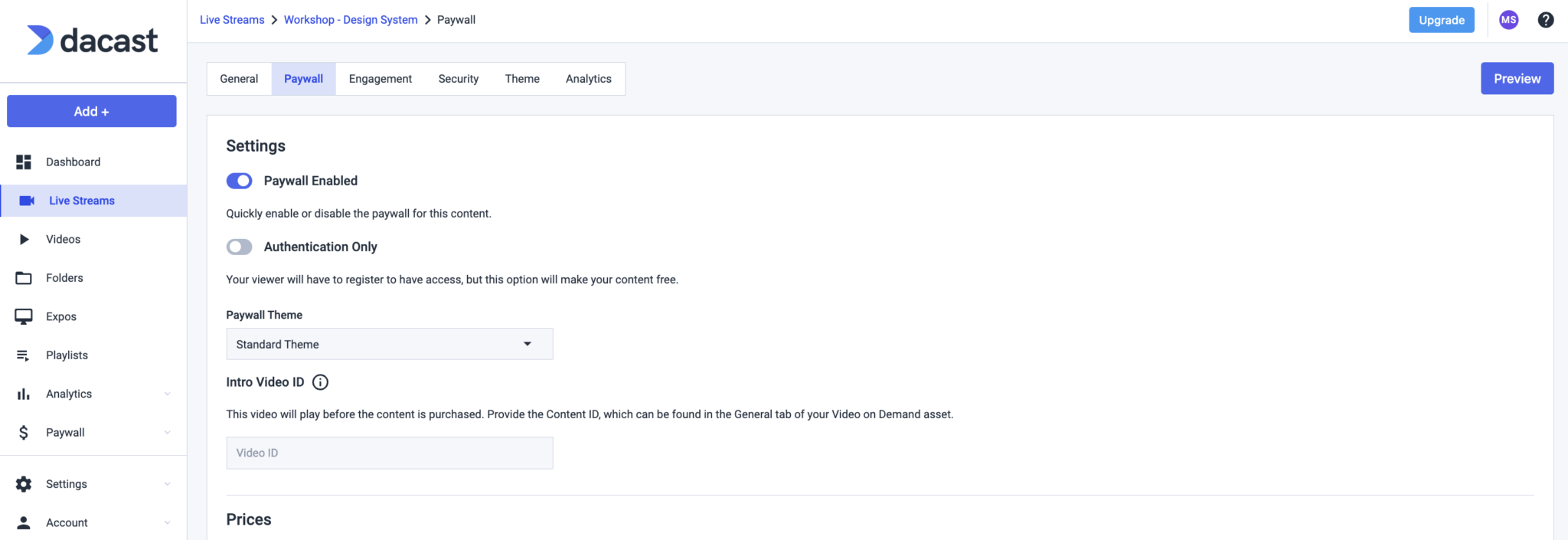The image size is (1568, 540).
Task: Open the help question mark icon
Action: point(1546,20)
